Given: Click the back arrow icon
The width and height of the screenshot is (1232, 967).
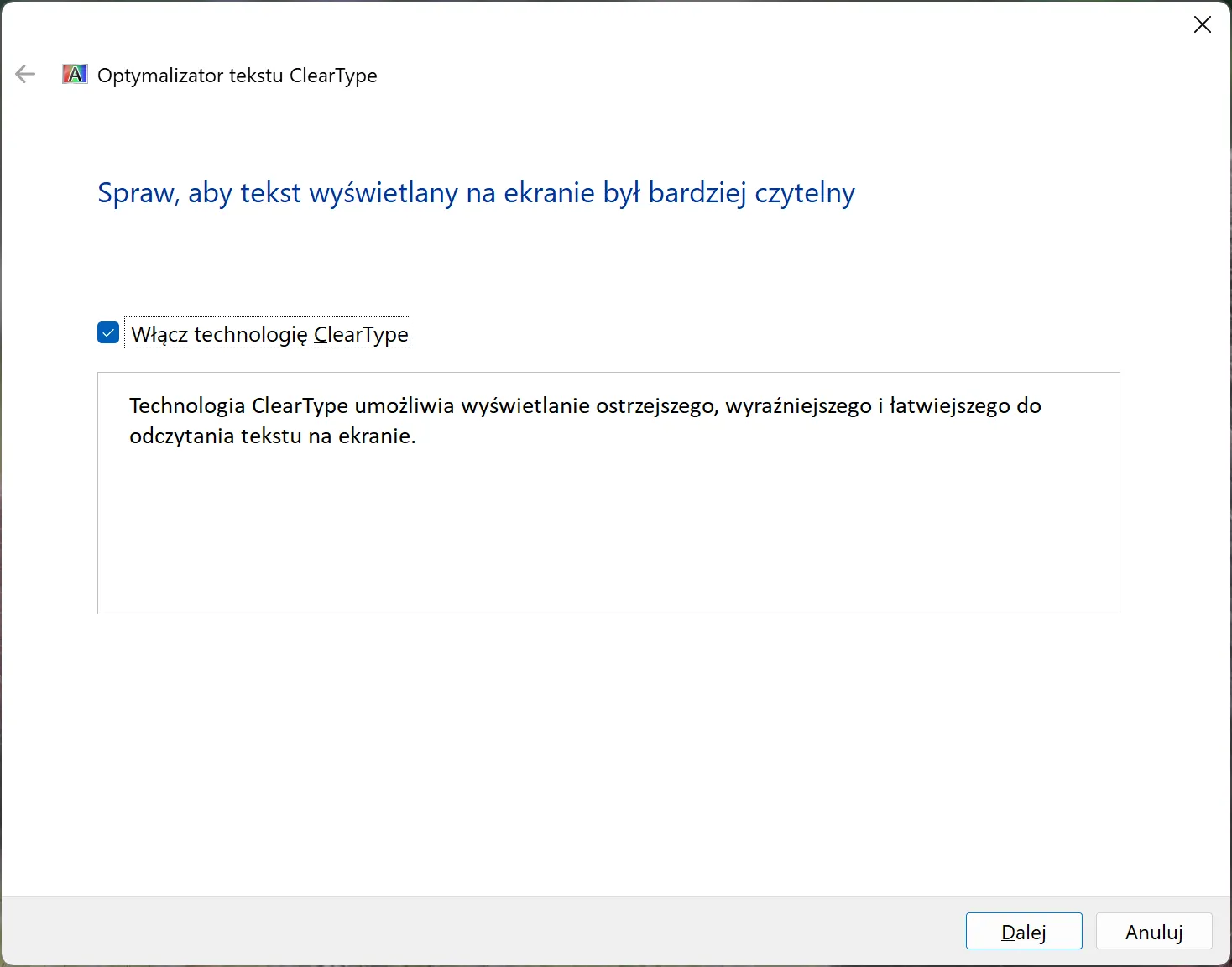Looking at the screenshot, I should (25, 75).
